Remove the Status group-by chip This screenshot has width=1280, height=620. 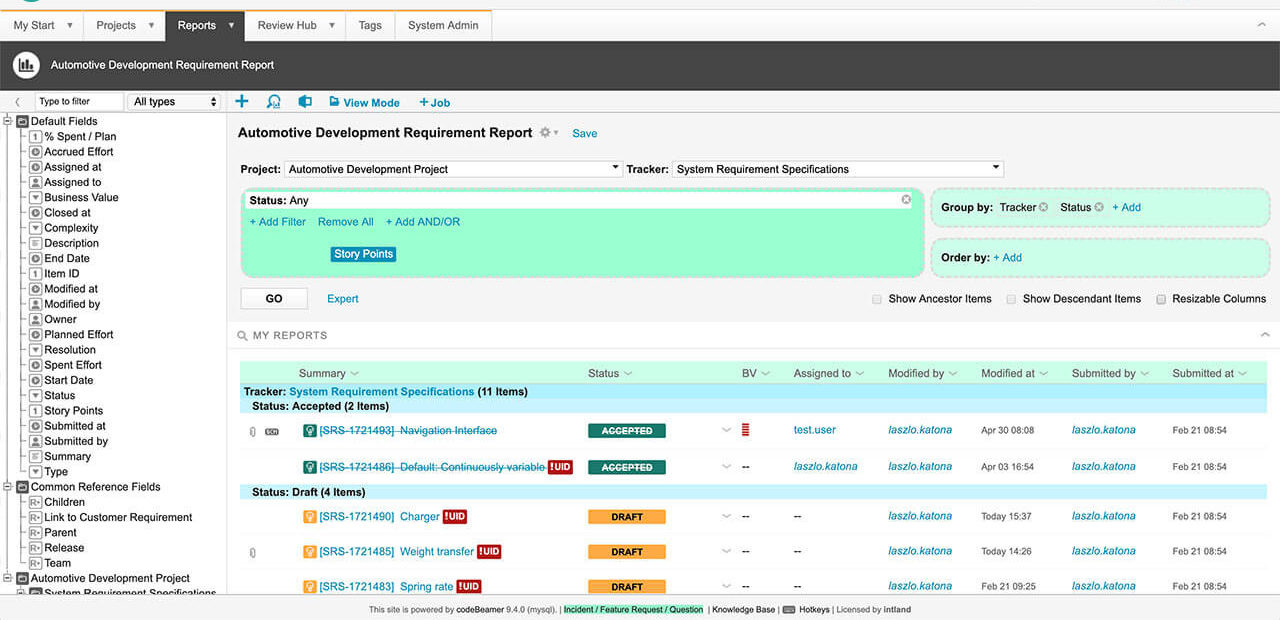pyautogui.click(x=1099, y=207)
